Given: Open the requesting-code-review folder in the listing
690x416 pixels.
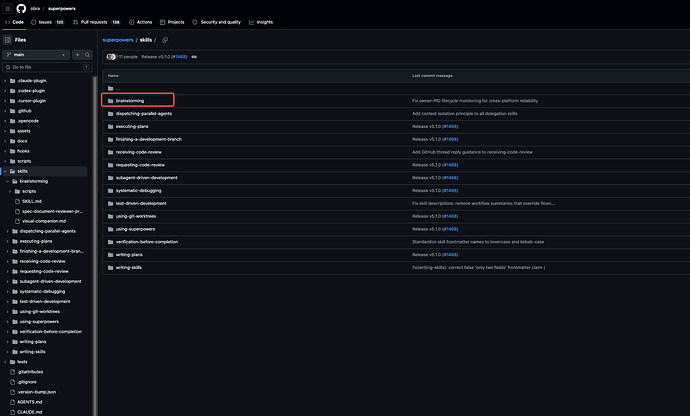Looking at the screenshot, I should click(140, 165).
